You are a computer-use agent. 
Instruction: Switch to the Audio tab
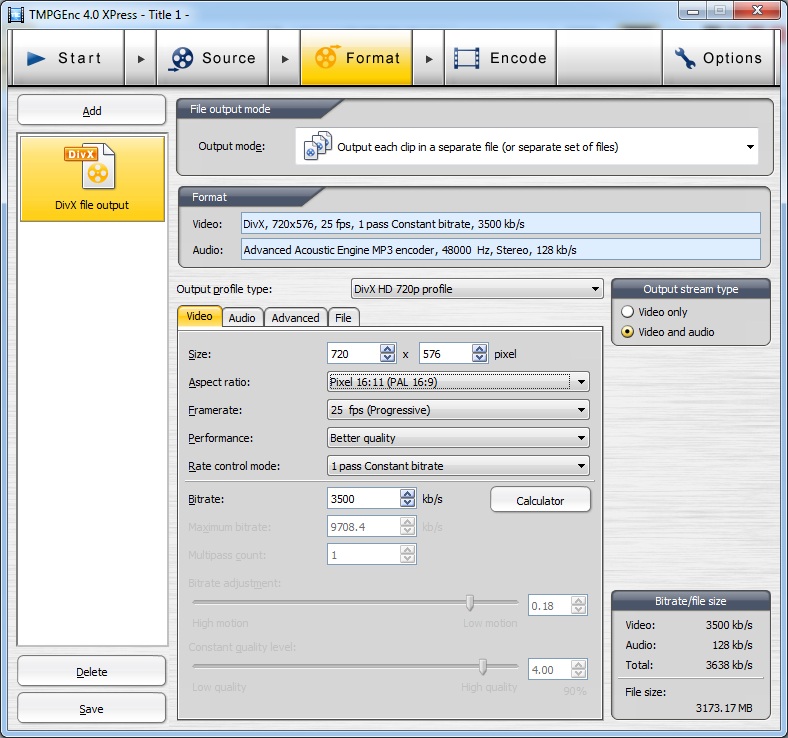coord(241,318)
